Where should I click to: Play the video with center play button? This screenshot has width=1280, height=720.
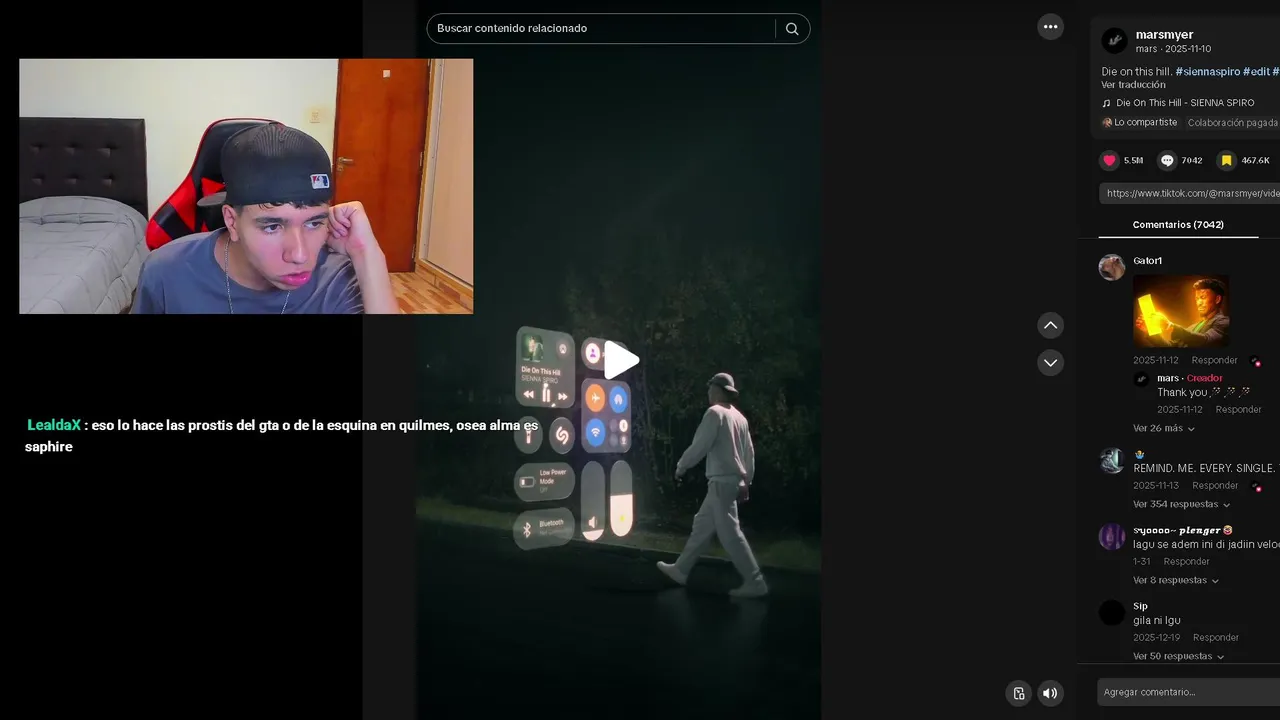pos(620,361)
